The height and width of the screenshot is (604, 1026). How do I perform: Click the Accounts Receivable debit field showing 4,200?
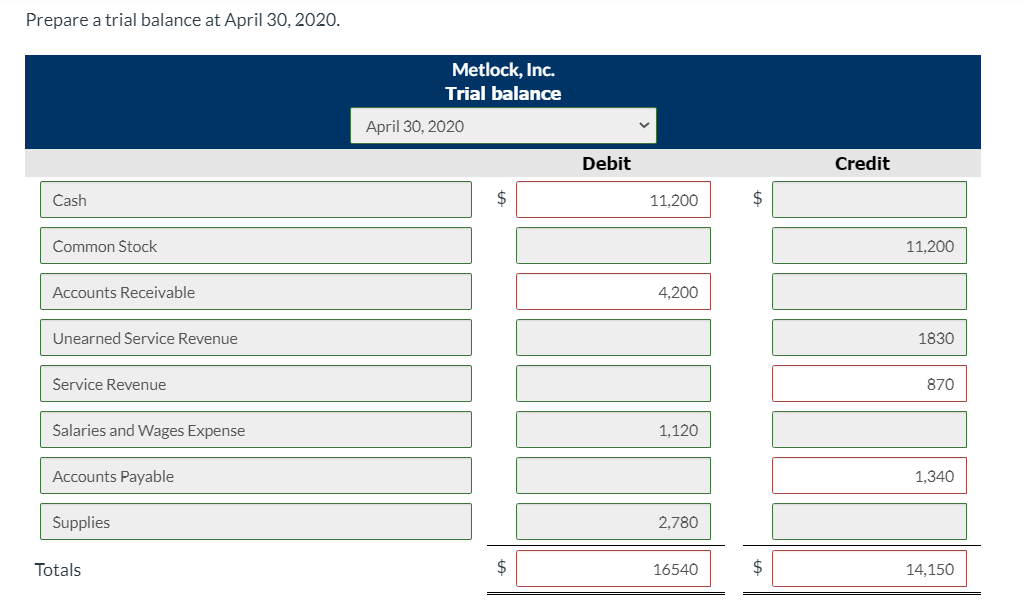[x=612, y=291]
